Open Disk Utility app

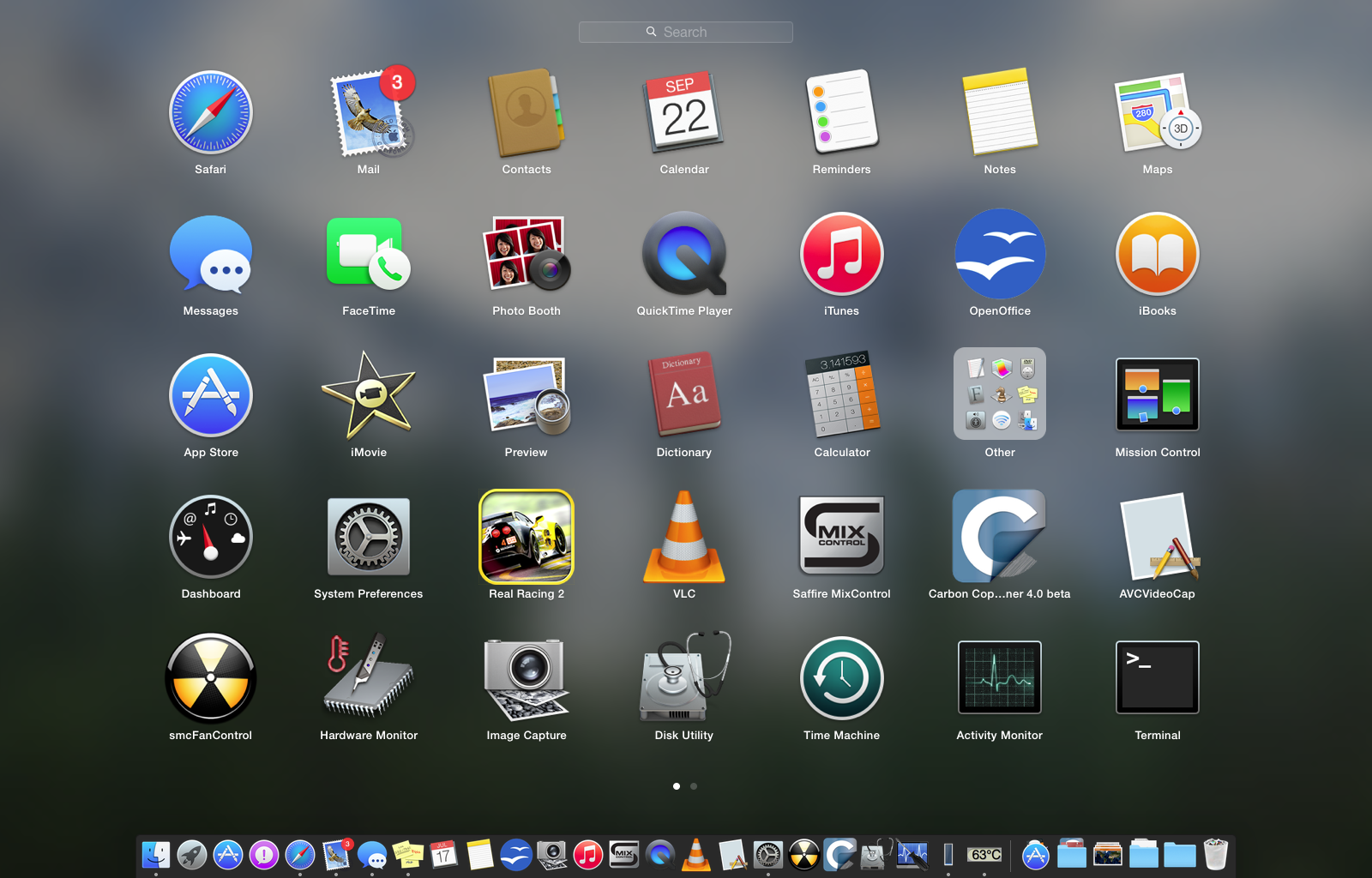pyautogui.click(x=684, y=678)
